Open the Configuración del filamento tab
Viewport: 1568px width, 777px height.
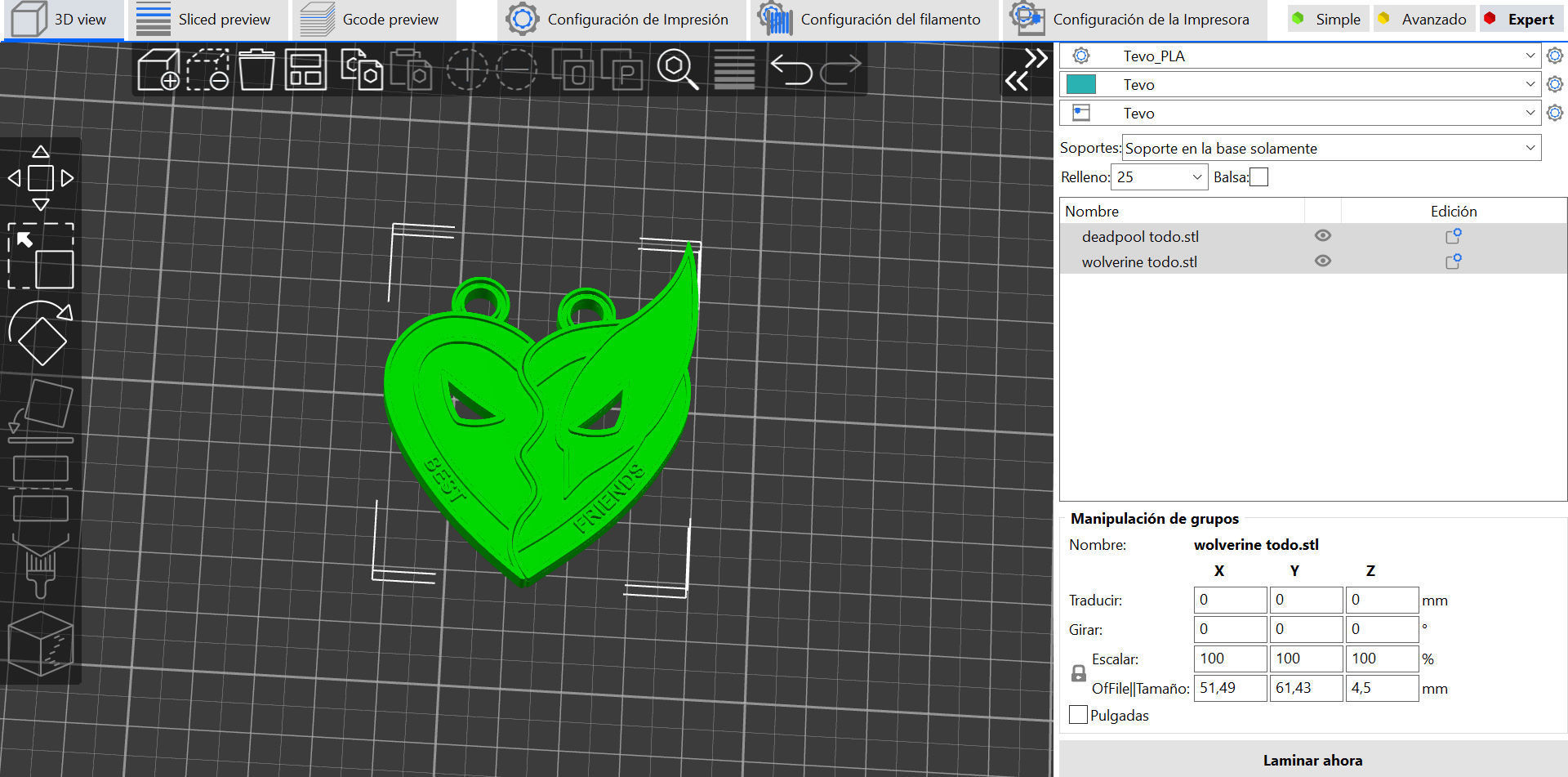[x=873, y=20]
